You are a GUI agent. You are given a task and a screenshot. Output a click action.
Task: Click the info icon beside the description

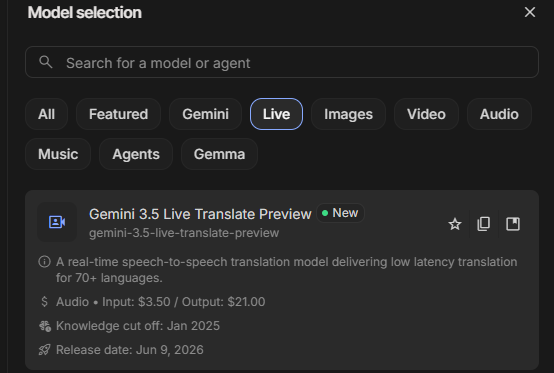tap(45, 262)
